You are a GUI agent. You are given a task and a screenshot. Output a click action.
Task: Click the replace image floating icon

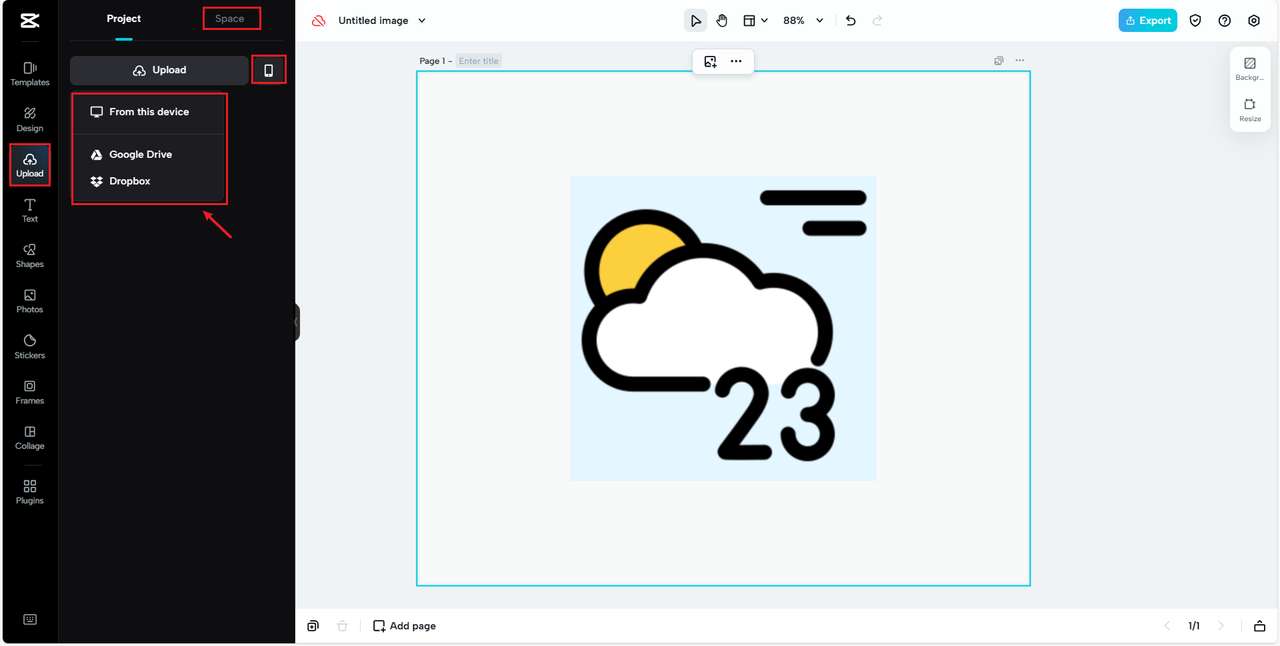tap(710, 61)
